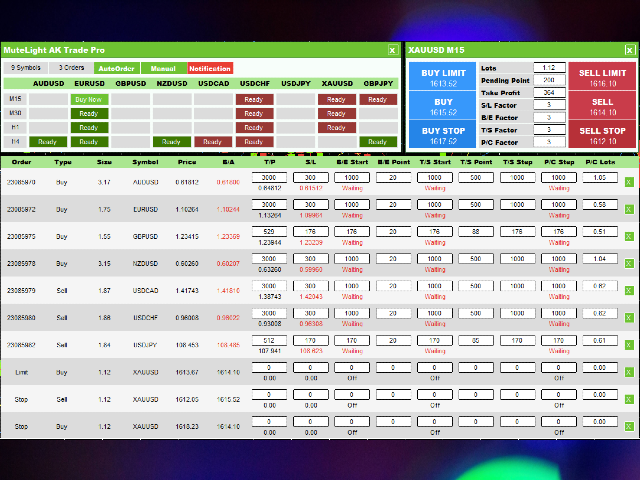This screenshot has height=480, width=640.
Task: Click SELL LIMIT 1616.10 button
Action: [x=602, y=76]
